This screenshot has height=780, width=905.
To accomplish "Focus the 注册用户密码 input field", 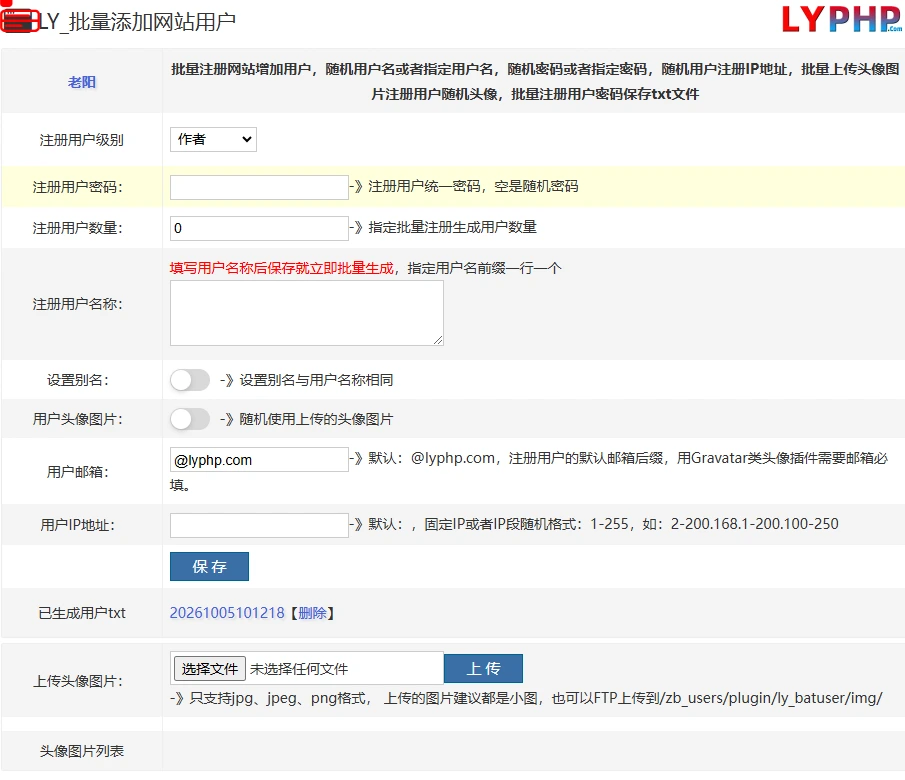I will point(259,188).
